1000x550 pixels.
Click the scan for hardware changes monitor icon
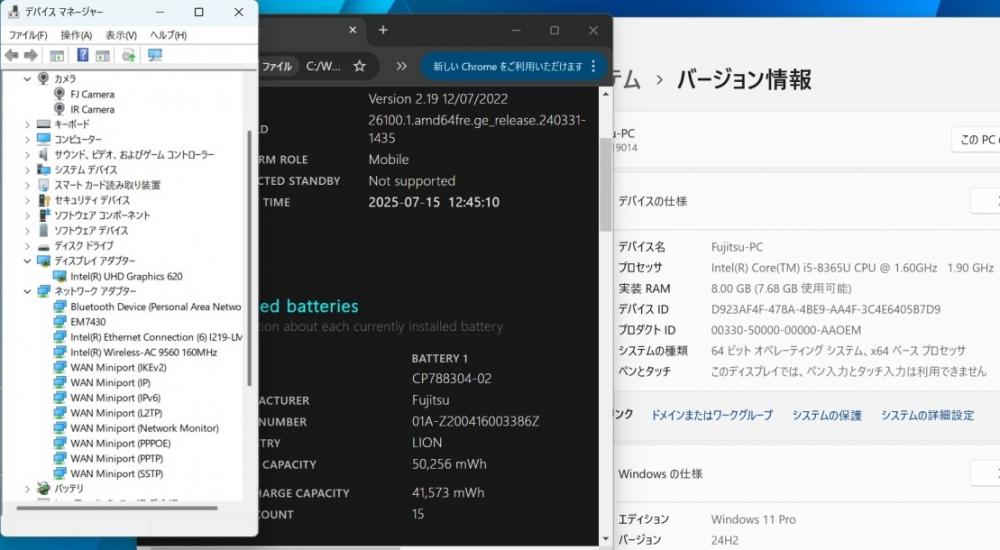pyautogui.click(x=154, y=56)
